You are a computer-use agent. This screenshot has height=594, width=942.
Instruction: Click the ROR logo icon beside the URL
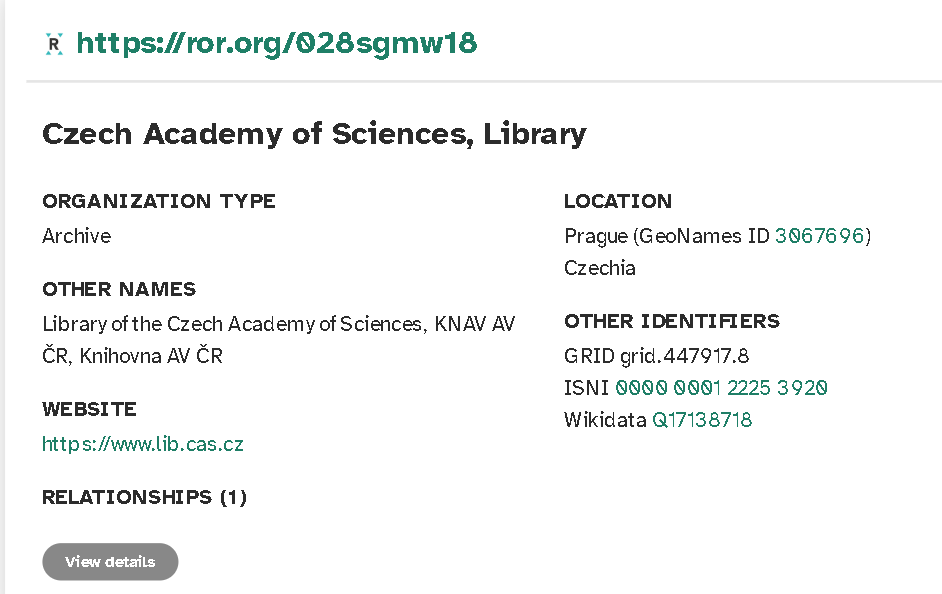(x=54, y=44)
